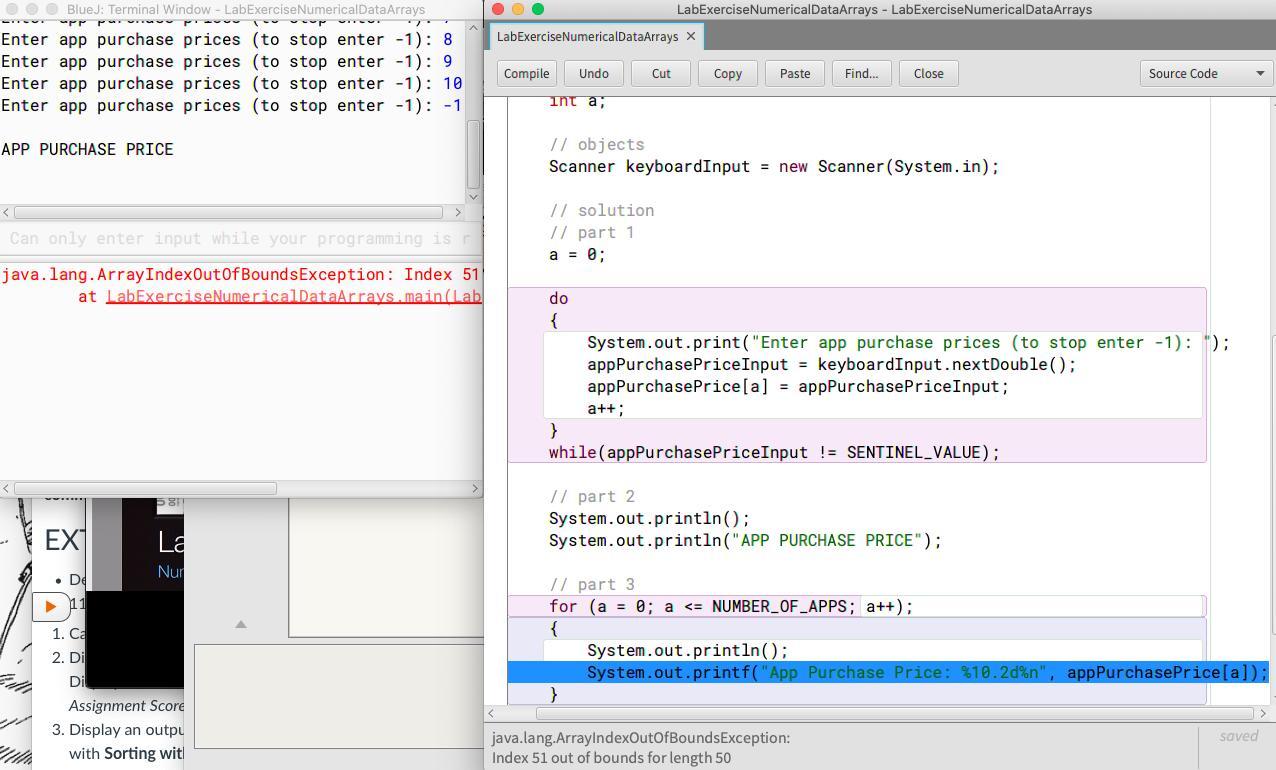Click the yellow minimize button of editor window

(518, 9)
